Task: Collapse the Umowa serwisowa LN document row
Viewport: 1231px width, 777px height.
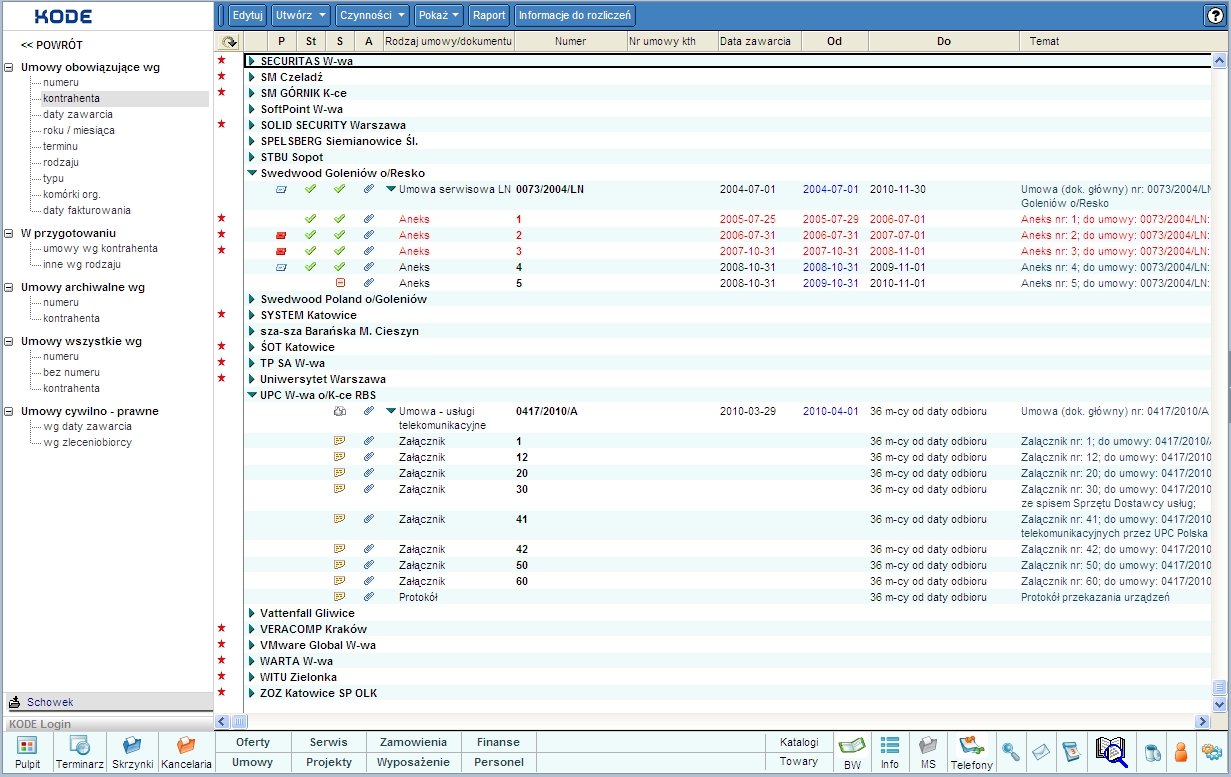Action: [x=391, y=189]
